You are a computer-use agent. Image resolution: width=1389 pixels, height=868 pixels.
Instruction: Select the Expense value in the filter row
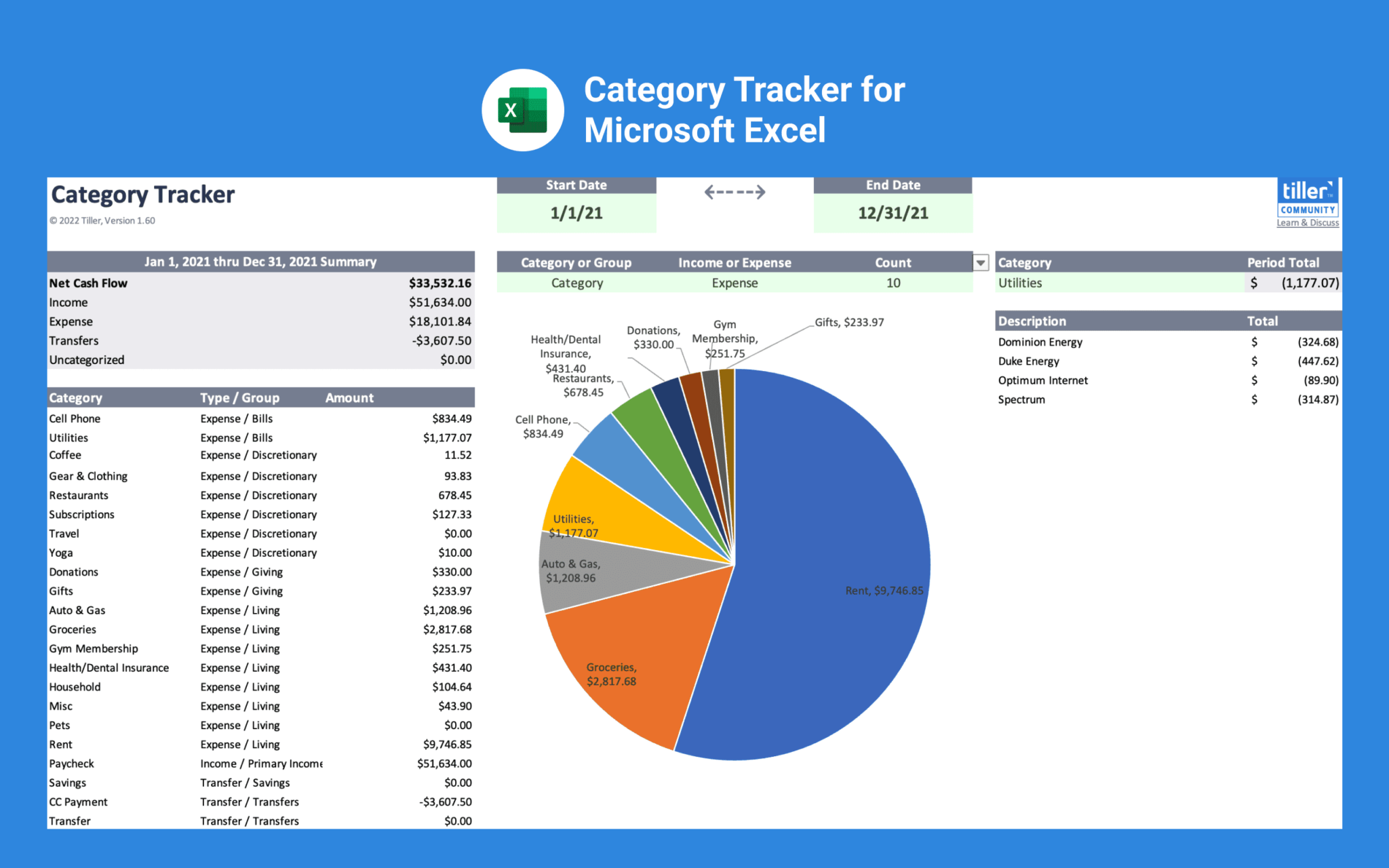pos(734,283)
